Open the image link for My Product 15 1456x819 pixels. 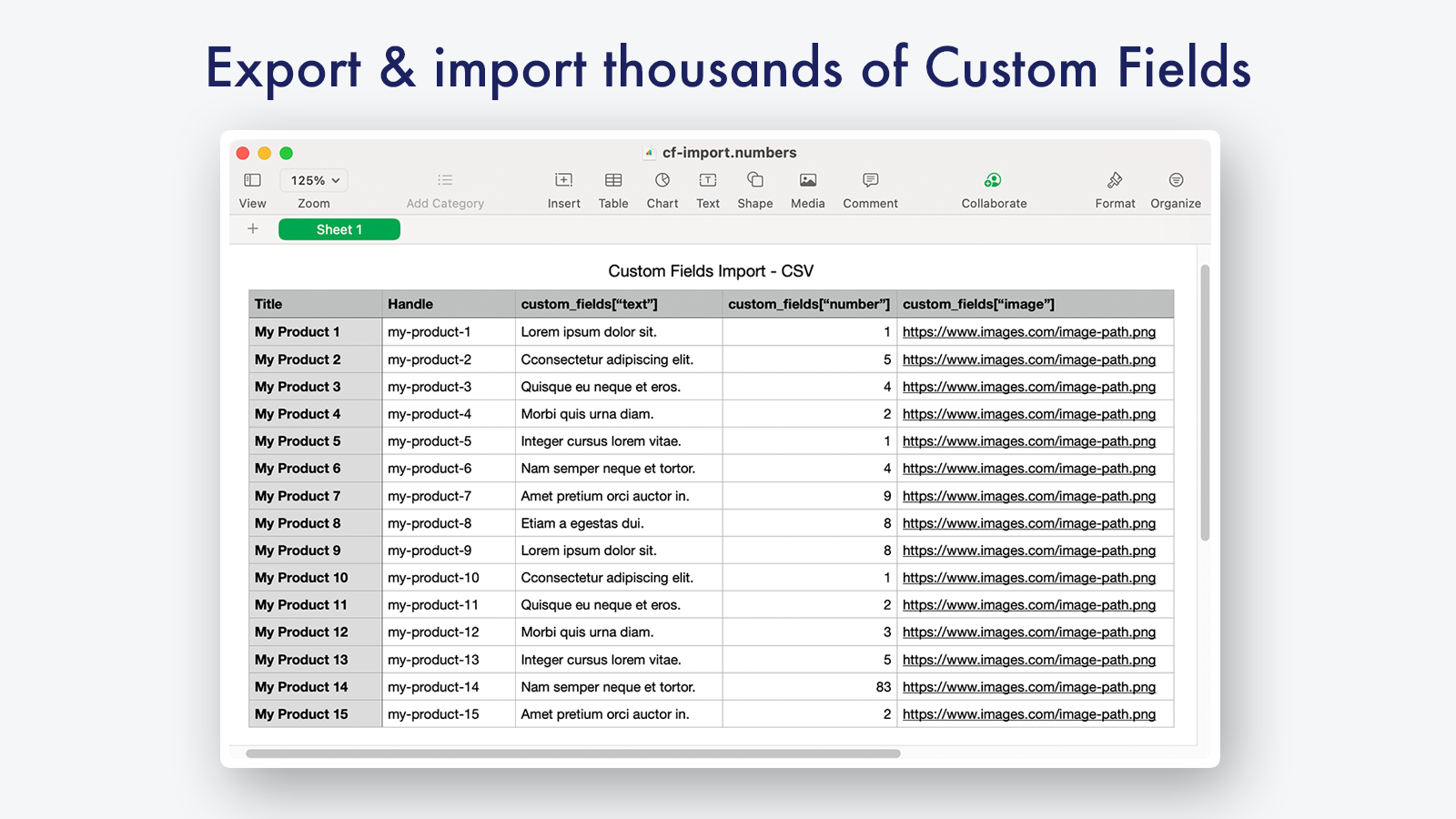click(x=1028, y=713)
